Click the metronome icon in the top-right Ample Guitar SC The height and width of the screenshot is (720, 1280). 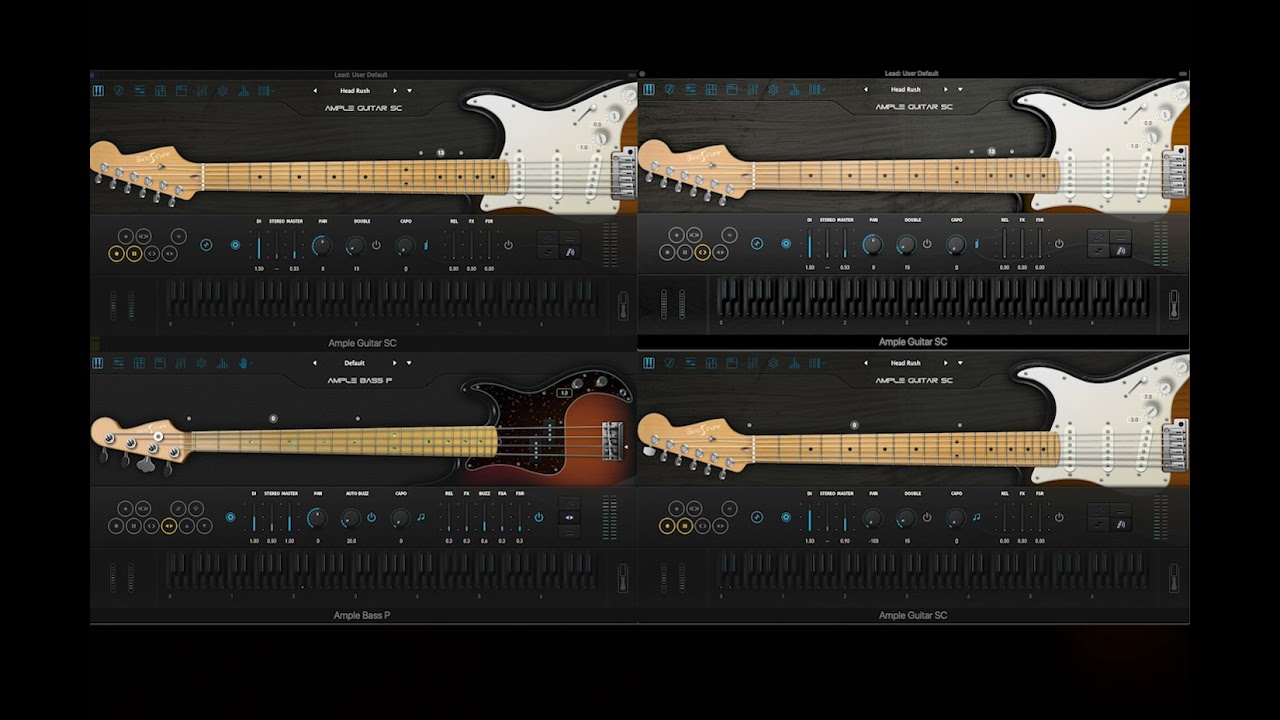click(1121, 251)
